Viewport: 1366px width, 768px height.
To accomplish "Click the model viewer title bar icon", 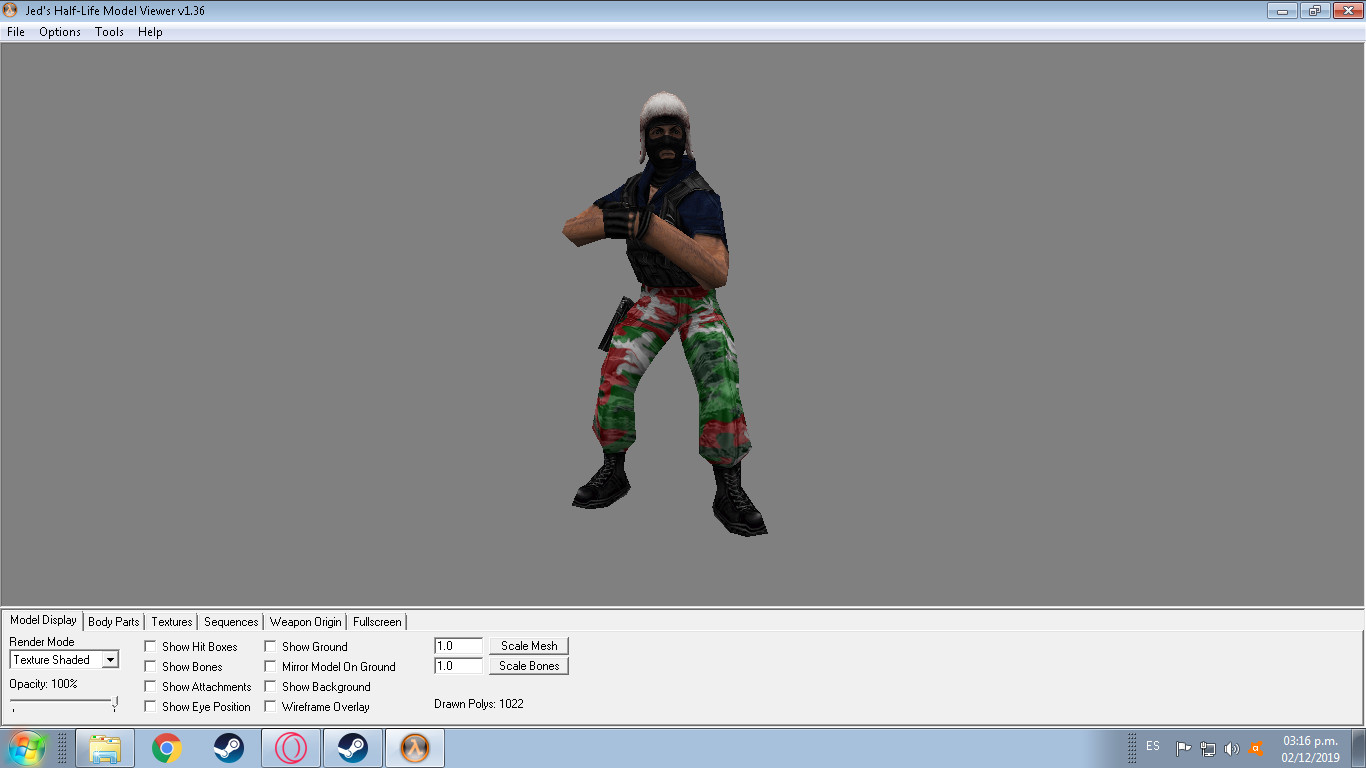I will pos(11,10).
